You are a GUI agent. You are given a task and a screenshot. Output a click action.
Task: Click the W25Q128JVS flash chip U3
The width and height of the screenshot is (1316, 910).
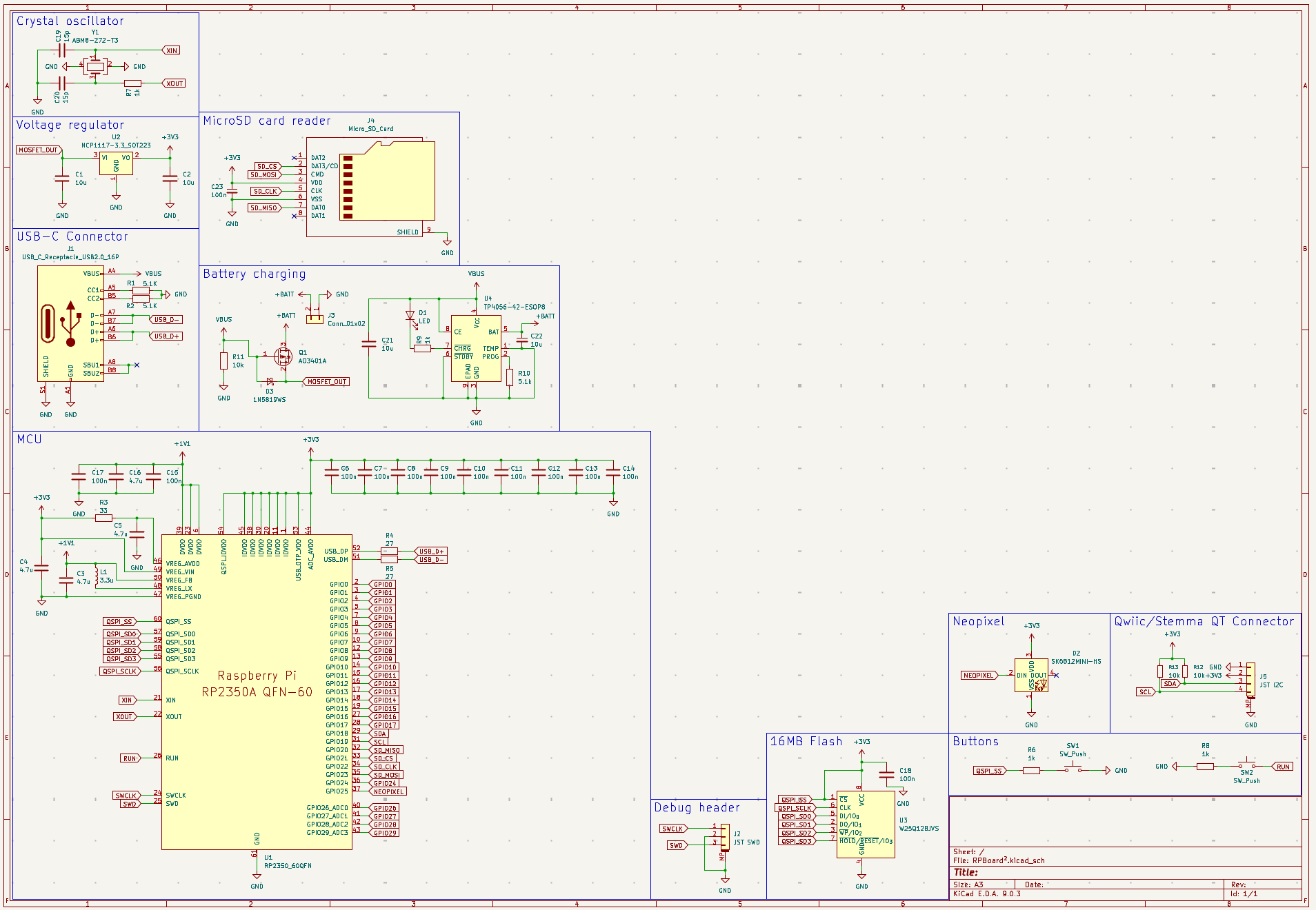point(865,824)
